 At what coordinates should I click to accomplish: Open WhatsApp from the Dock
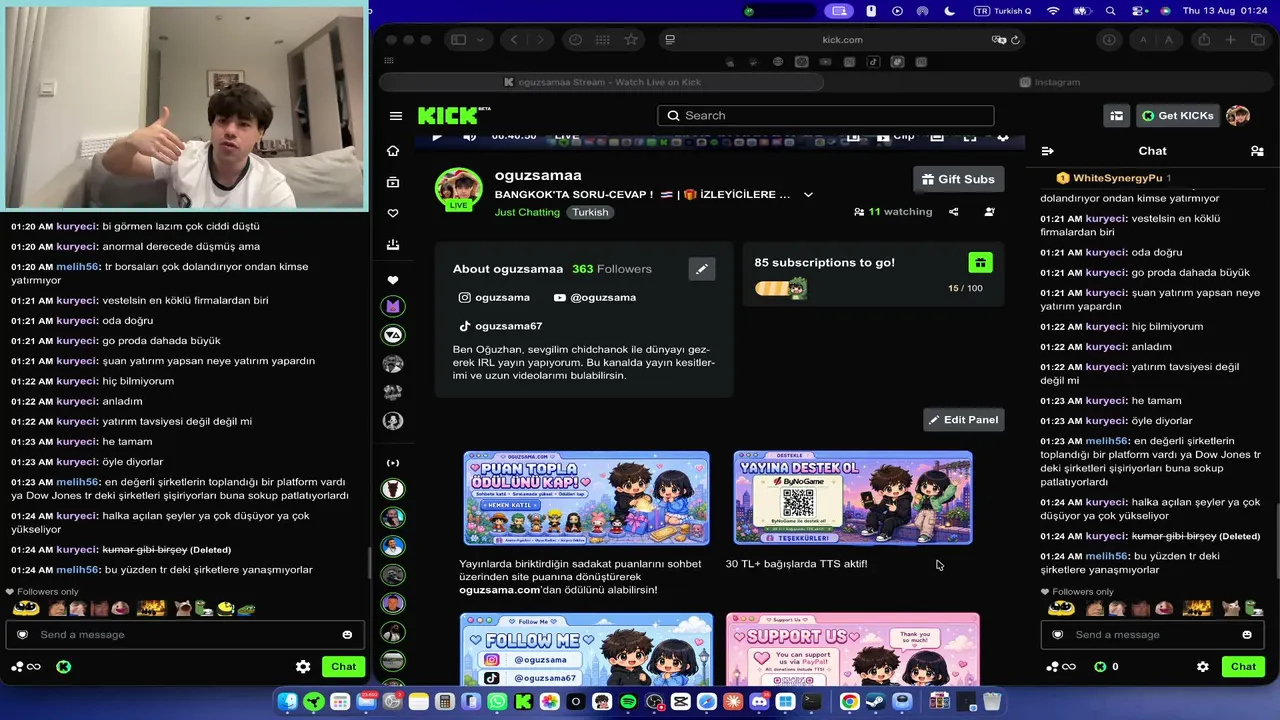pos(497,702)
